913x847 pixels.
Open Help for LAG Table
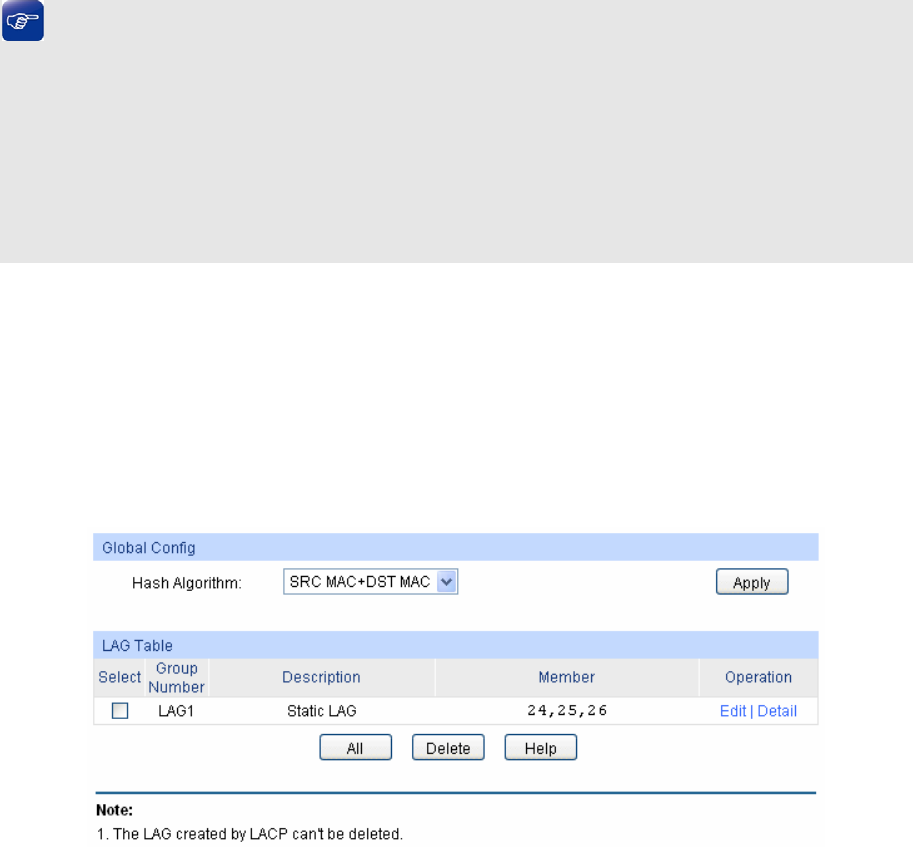coord(540,747)
